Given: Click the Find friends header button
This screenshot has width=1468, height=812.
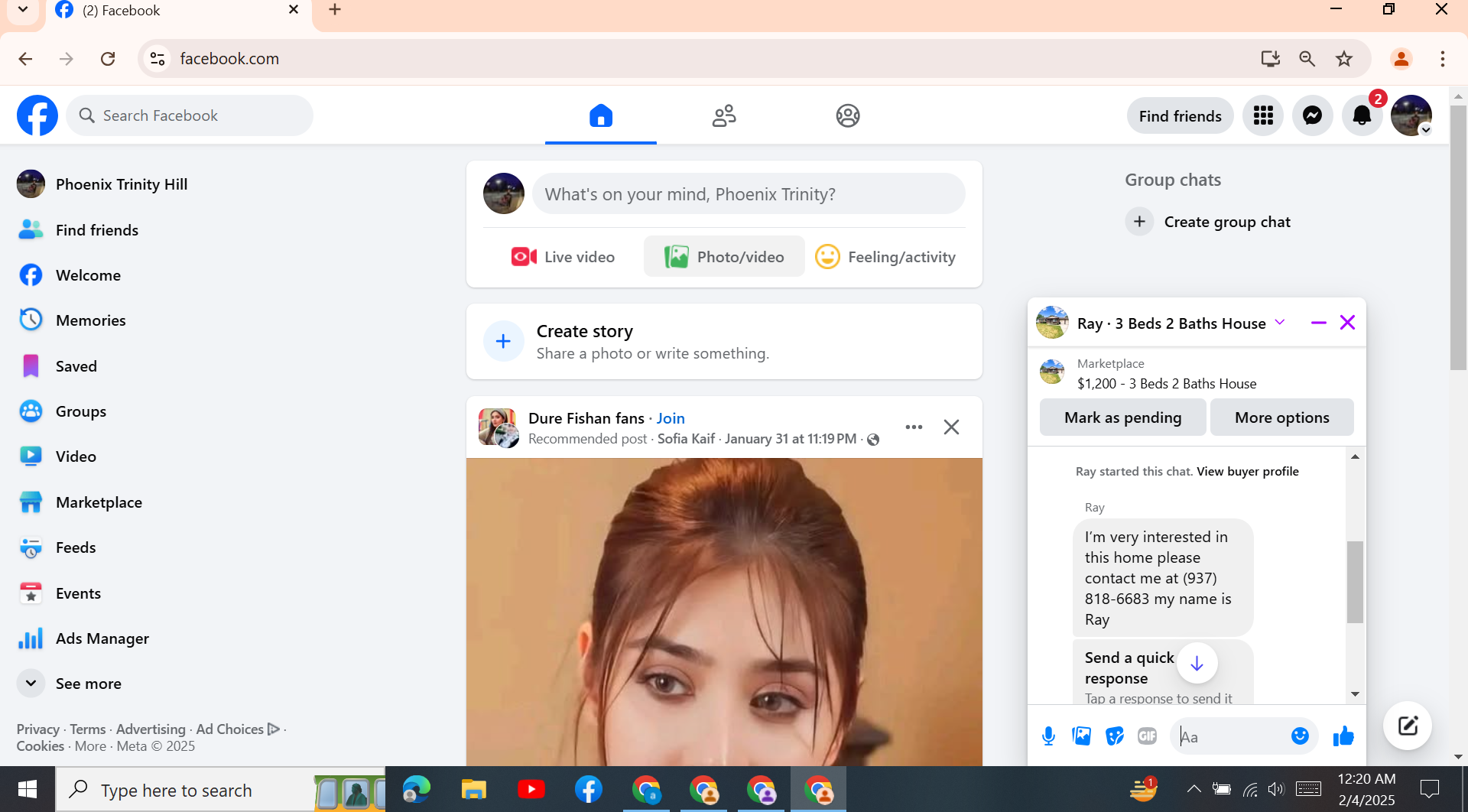Looking at the screenshot, I should coord(1181,115).
